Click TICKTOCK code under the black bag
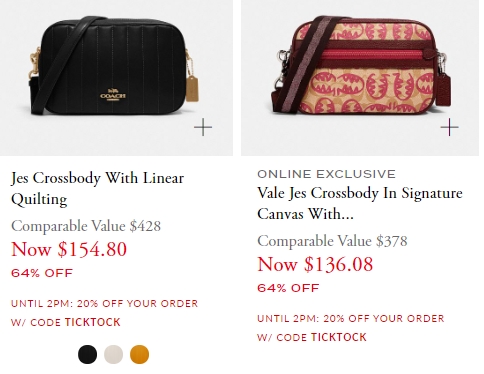Image resolution: width=484 pixels, height=374 pixels. tap(93, 322)
